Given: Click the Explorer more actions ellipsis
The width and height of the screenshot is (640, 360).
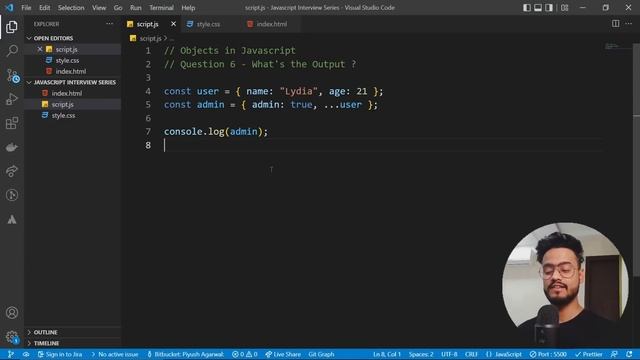Looking at the screenshot, I should pos(109,24).
